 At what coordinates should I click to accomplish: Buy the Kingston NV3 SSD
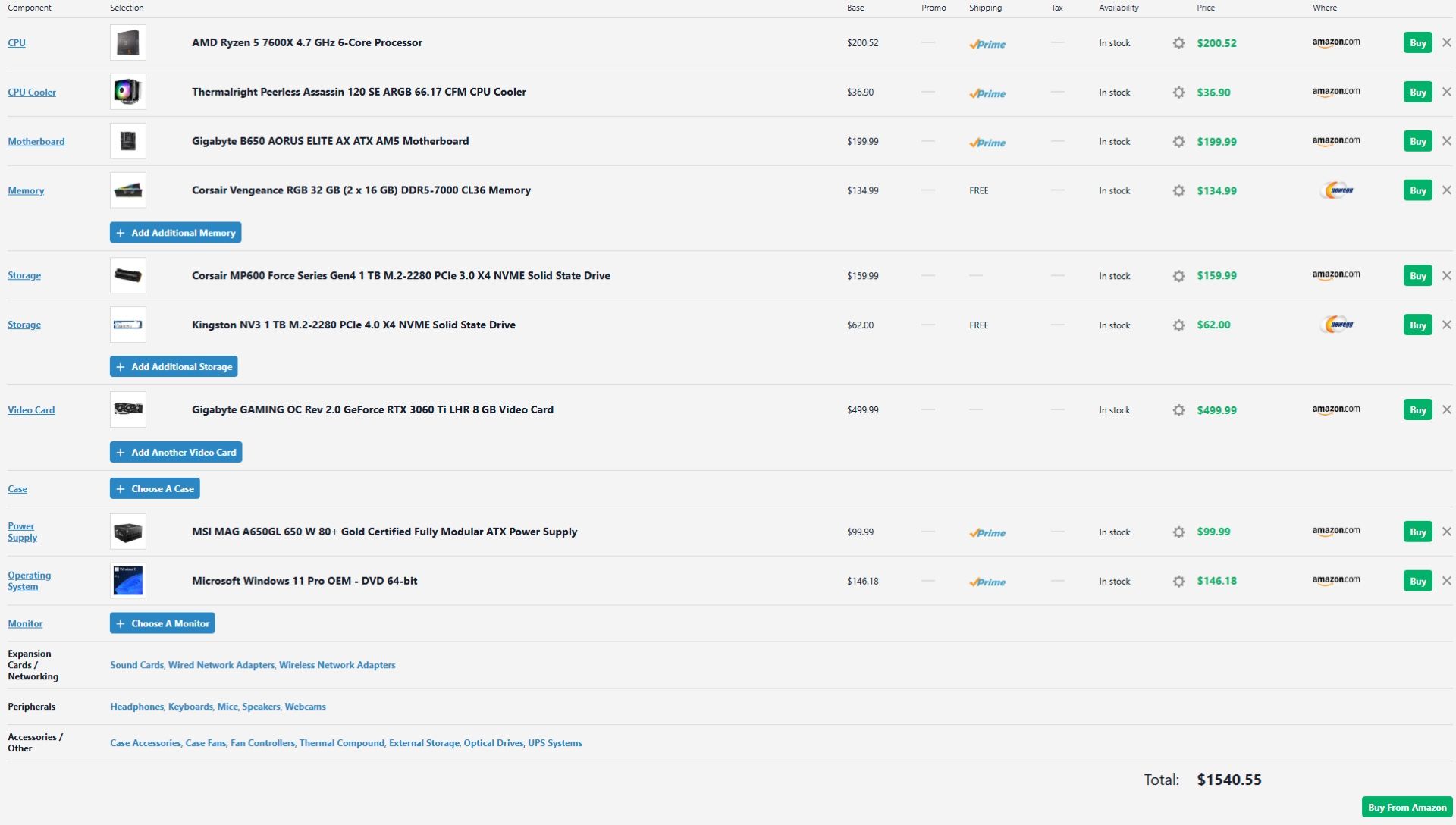tap(1417, 325)
